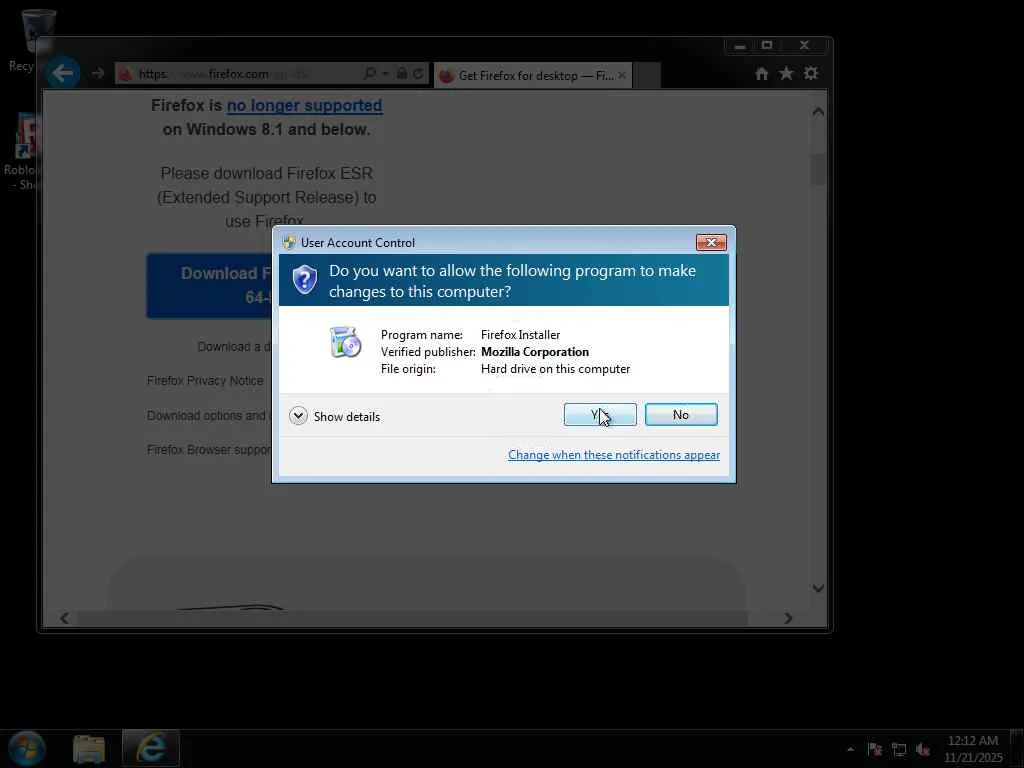Screen dimensions: 1024x768
Task: Click the UAC title bar shield icon
Action: (289, 243)
